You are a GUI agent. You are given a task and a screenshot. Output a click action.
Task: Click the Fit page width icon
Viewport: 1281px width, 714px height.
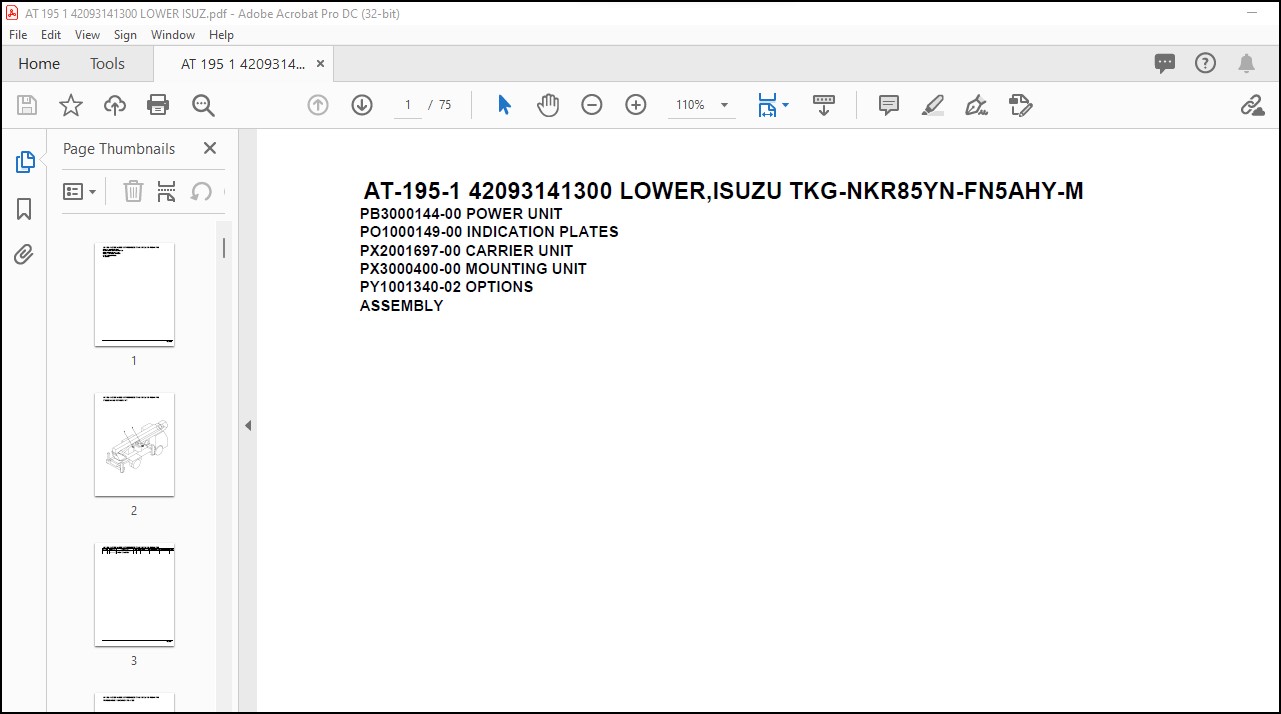coord(767,105)
